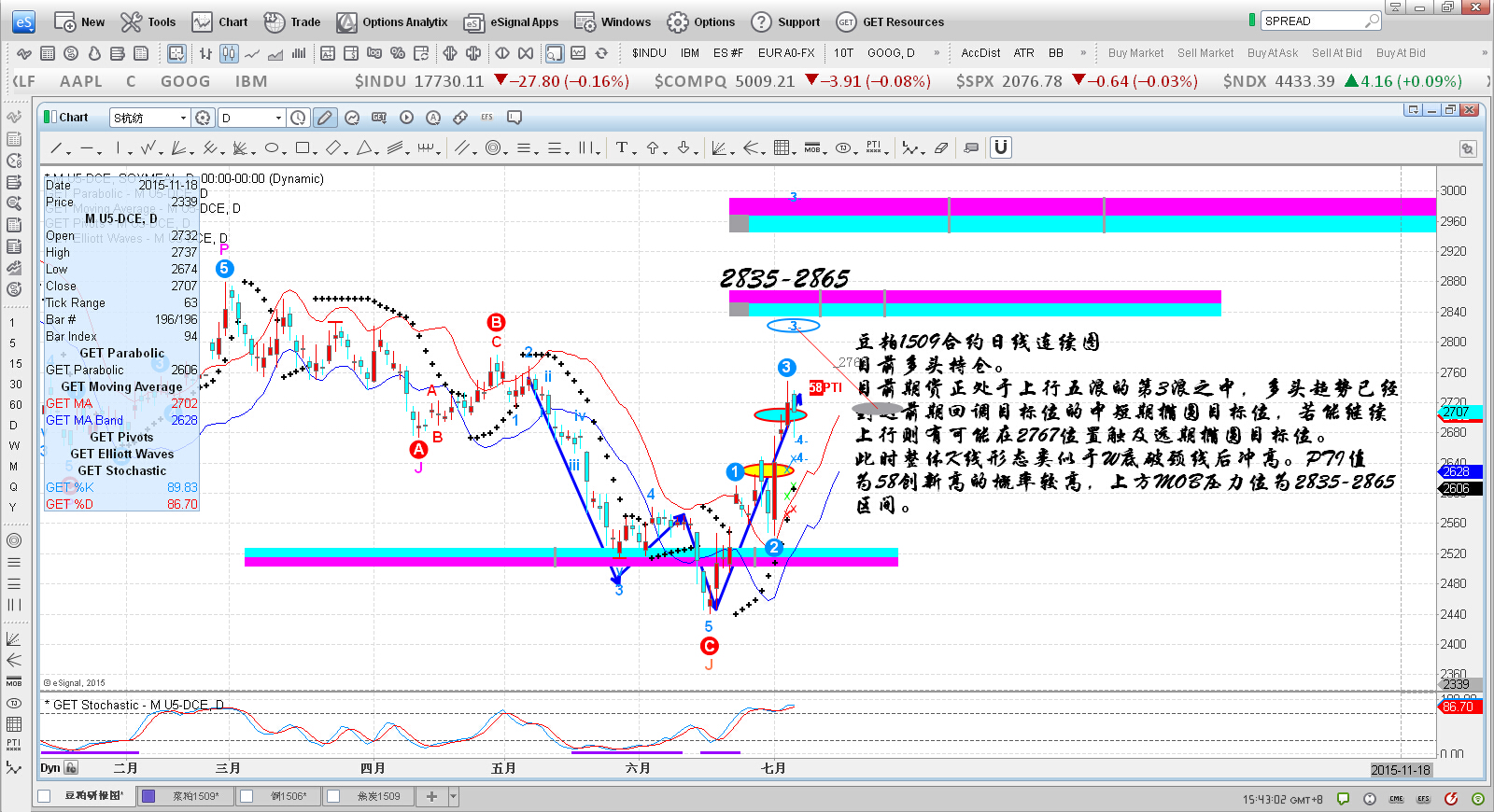This screenshot has width=1494, height=812.
Task: Open the rectangle tool dropdown arrow
Action: [316, 151]
